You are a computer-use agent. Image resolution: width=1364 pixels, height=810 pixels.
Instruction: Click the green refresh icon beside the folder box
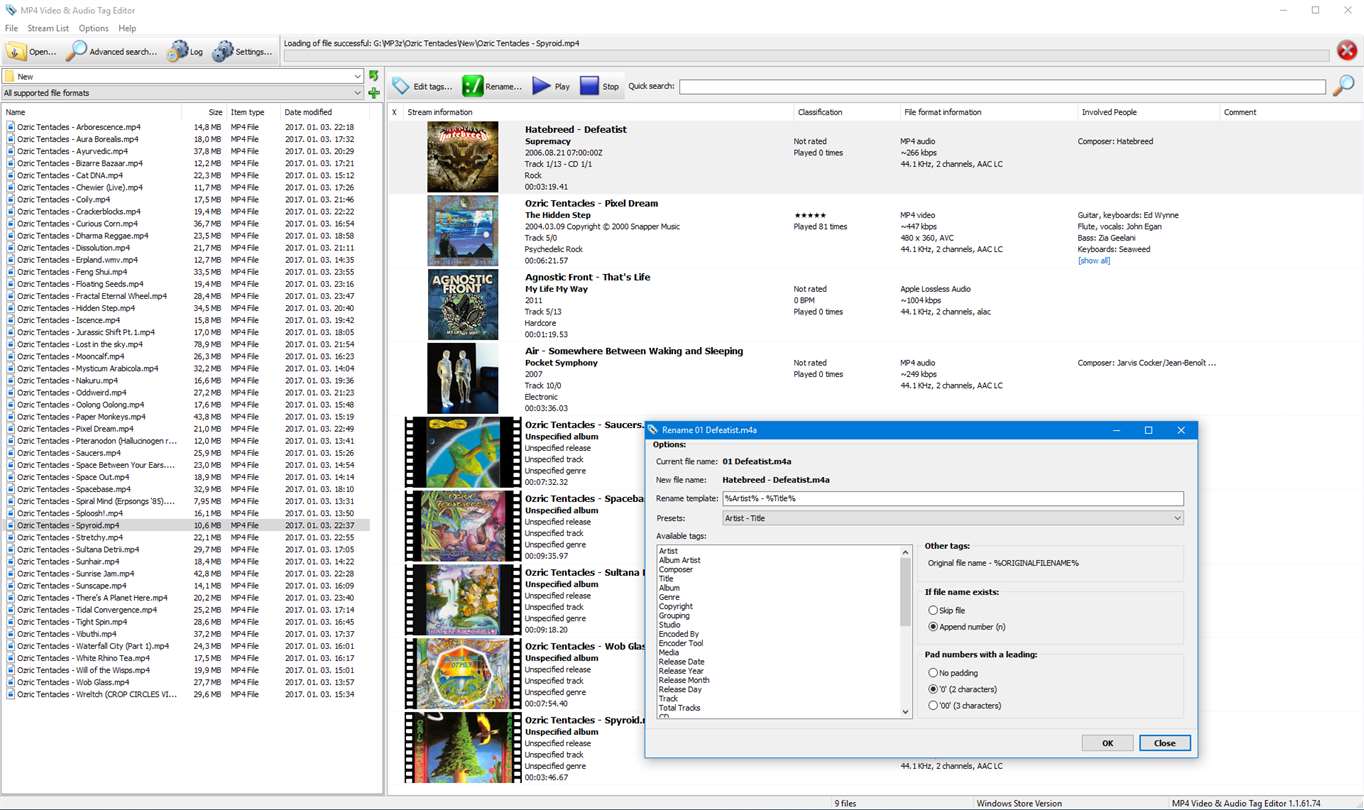point(374,76)
